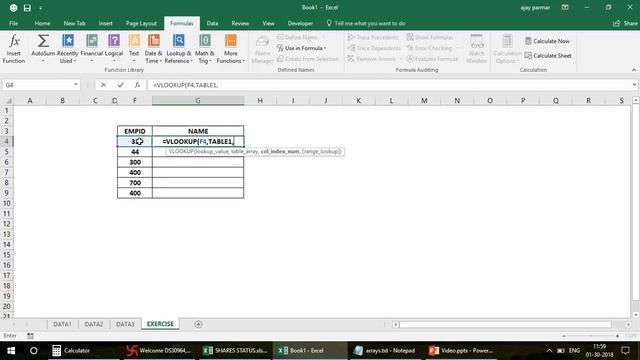Click Trace Dependents
Viewport: 640px width, 360px height.
pyautogui.click(x=374, y=48)
